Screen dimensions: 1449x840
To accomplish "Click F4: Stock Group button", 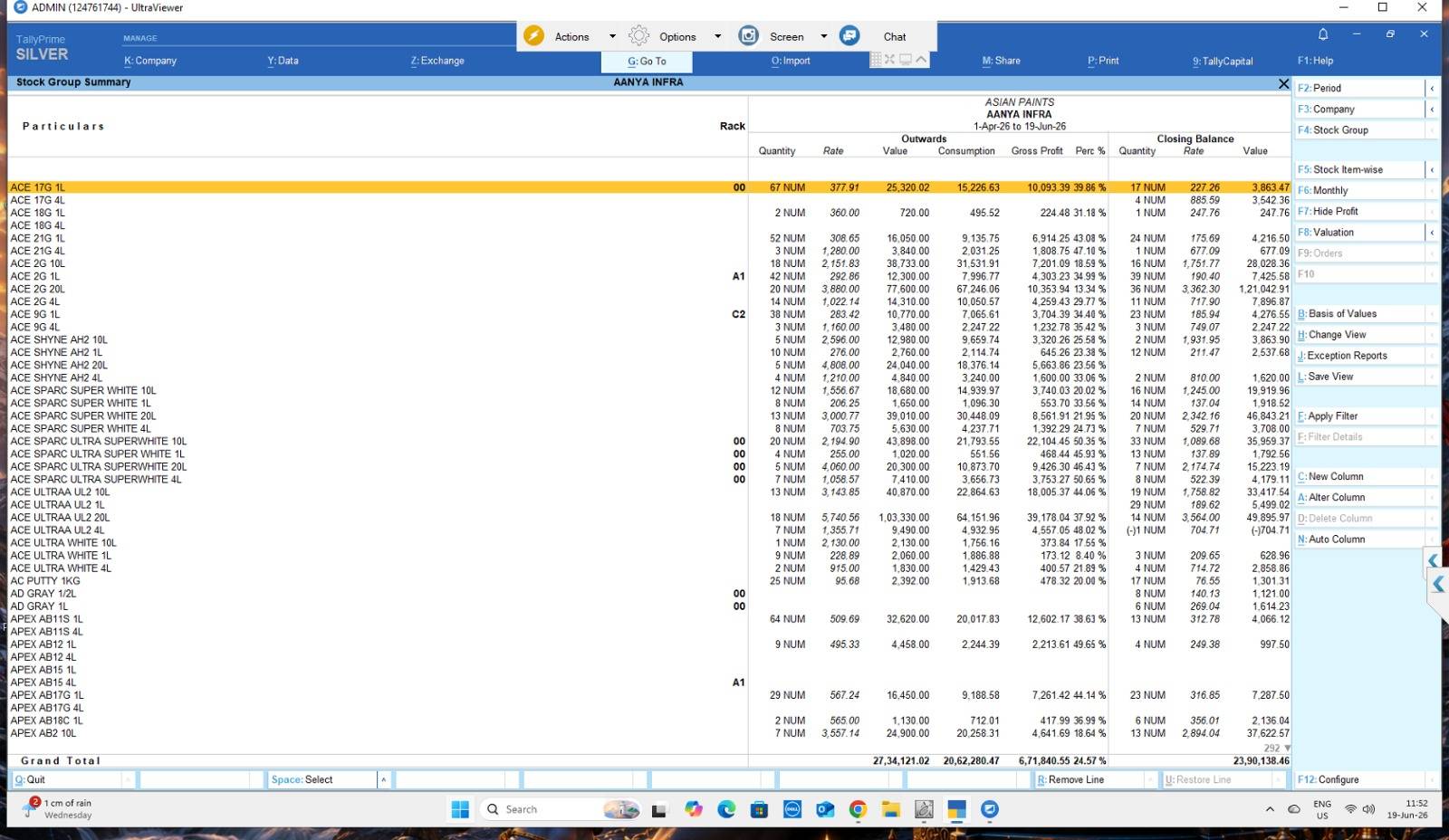I will [1359, 129].
